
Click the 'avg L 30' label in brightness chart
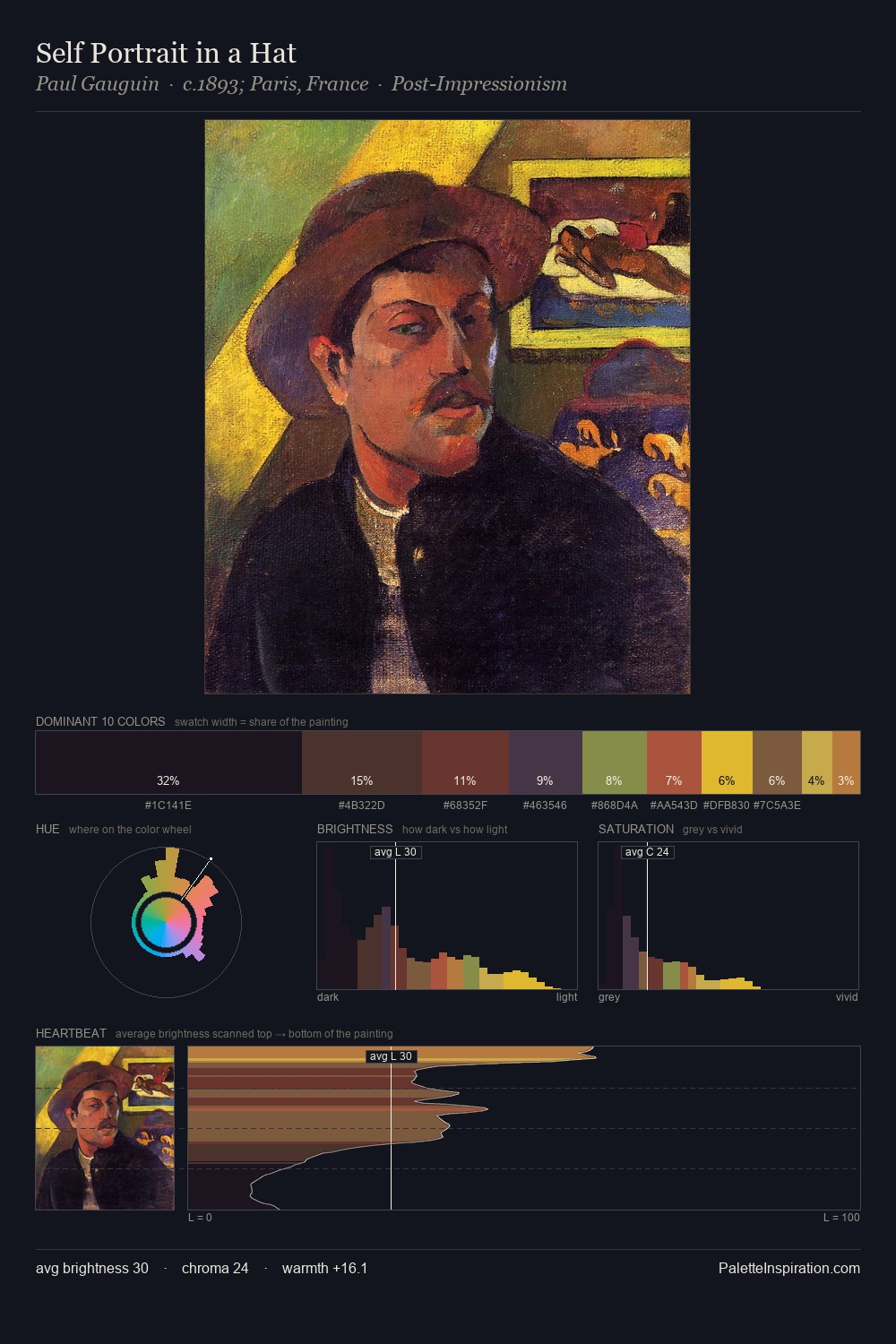[x=395, y=852]
